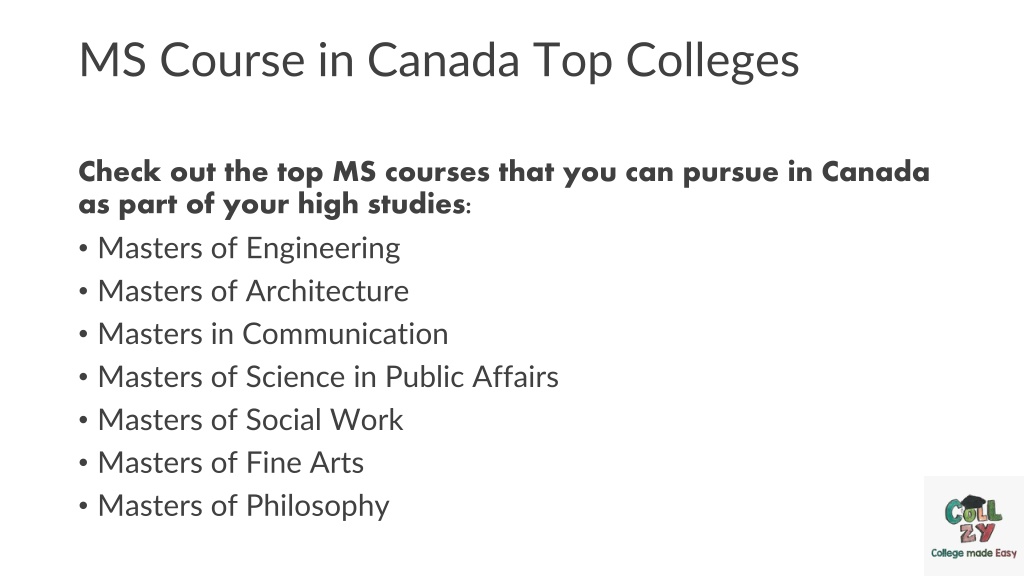Viewport: 1024px width, 576px height.
Task: Click 'Masters of Fine Arts' bullet
Action: [231, 462]
